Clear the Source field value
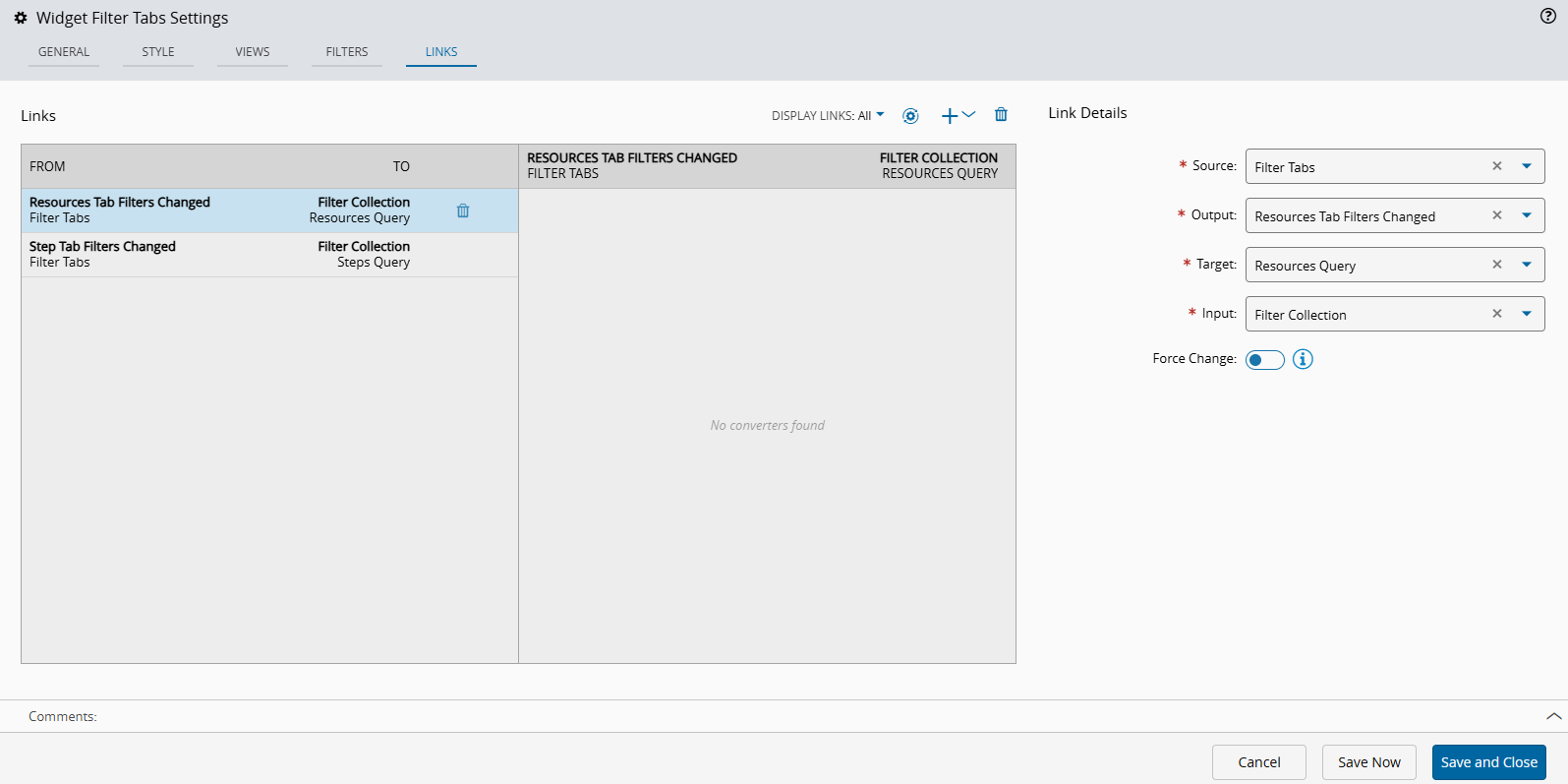Screen dimensions: 1568x784 [x=1497, y=166]
